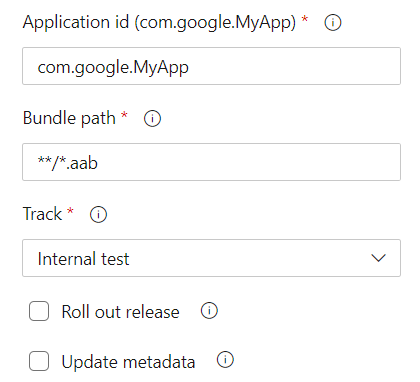Click the Update metadata label text

(x=128, y=362)
